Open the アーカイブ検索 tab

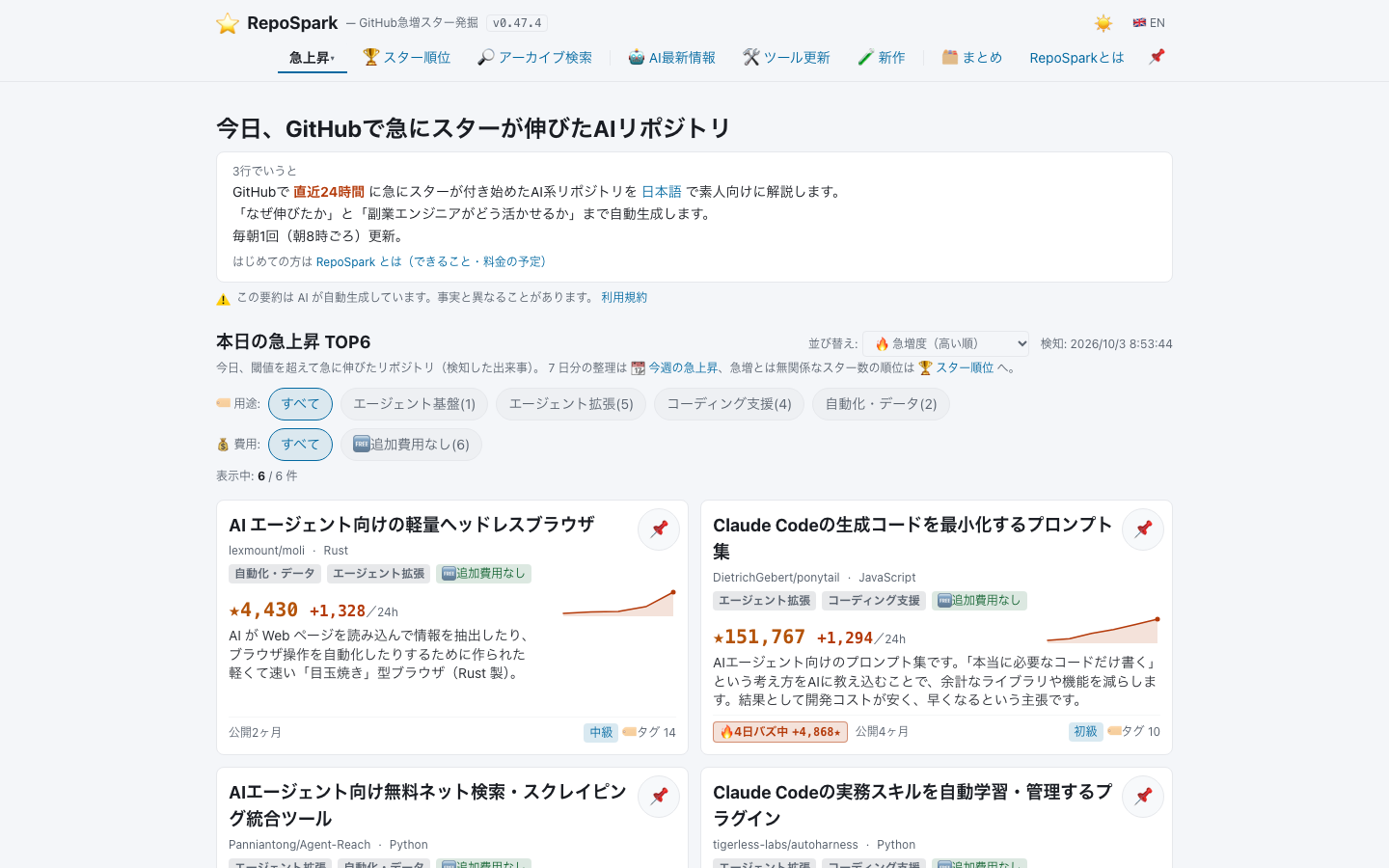[534, 58]
